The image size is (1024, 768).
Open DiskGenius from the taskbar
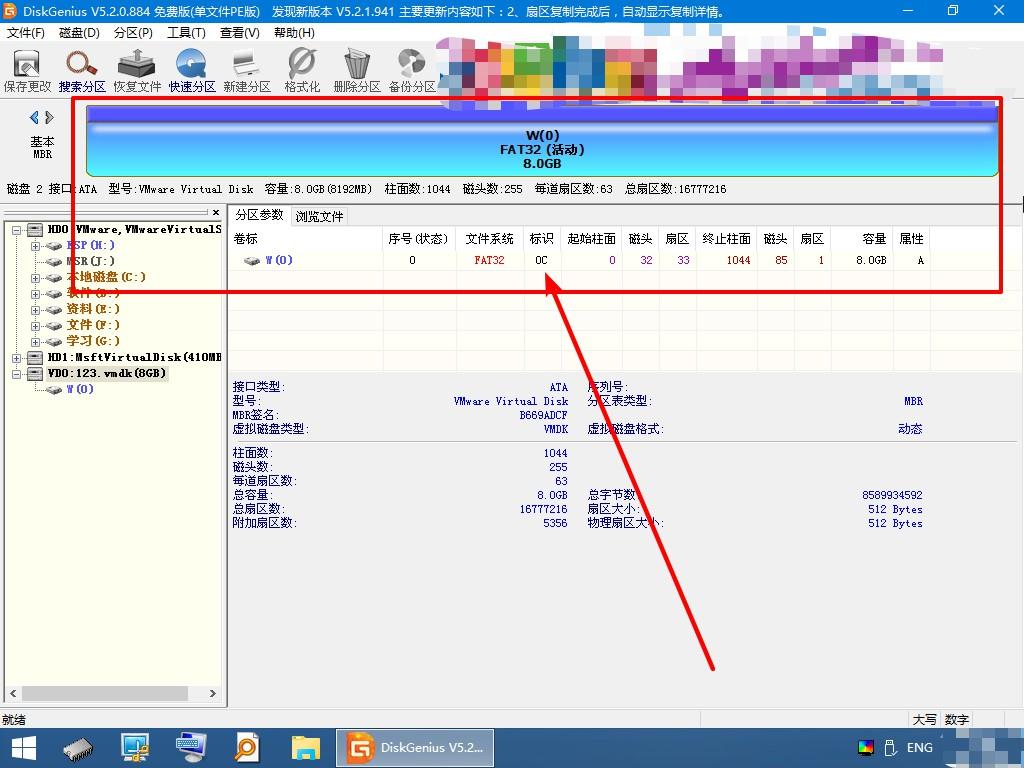click(x=414, y=747)
